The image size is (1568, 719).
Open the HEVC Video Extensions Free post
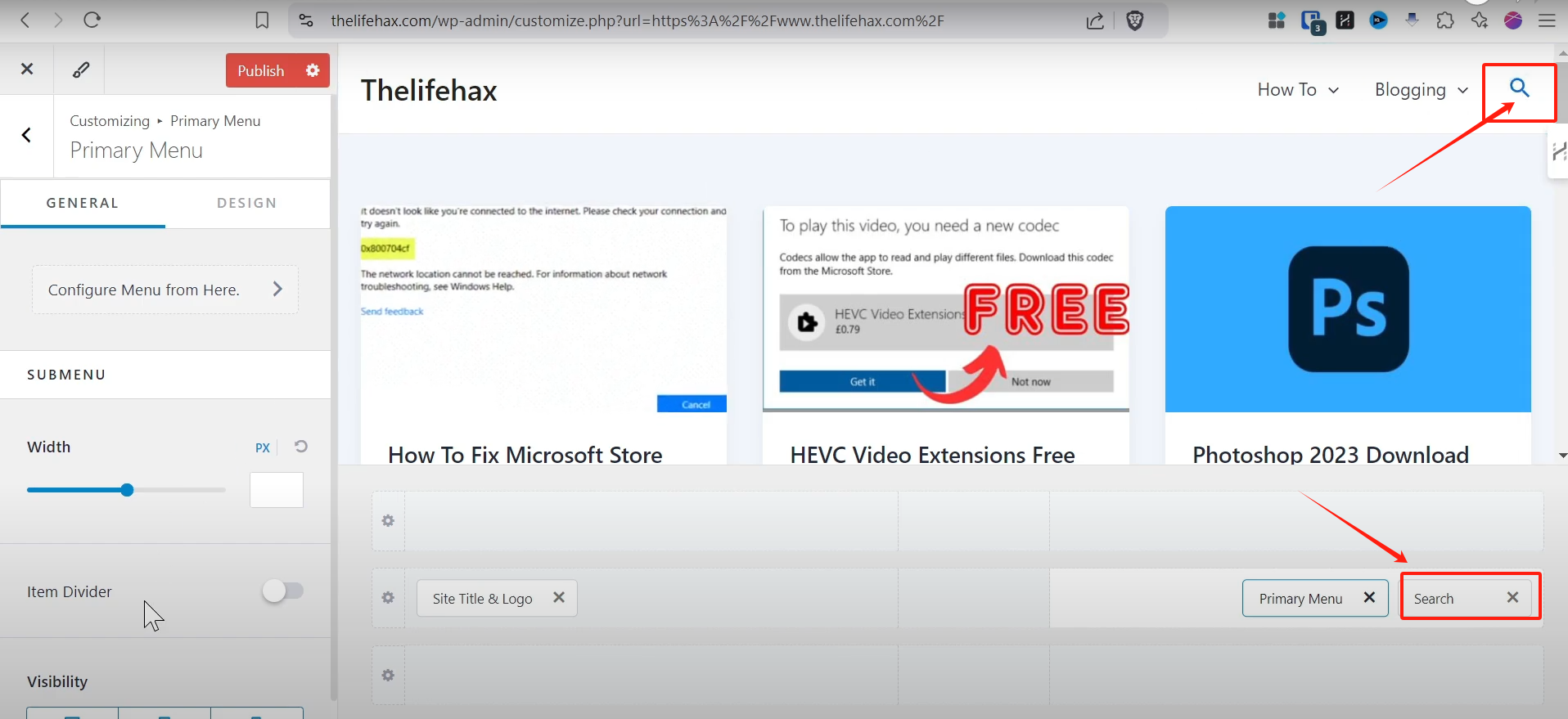[933, 455]
